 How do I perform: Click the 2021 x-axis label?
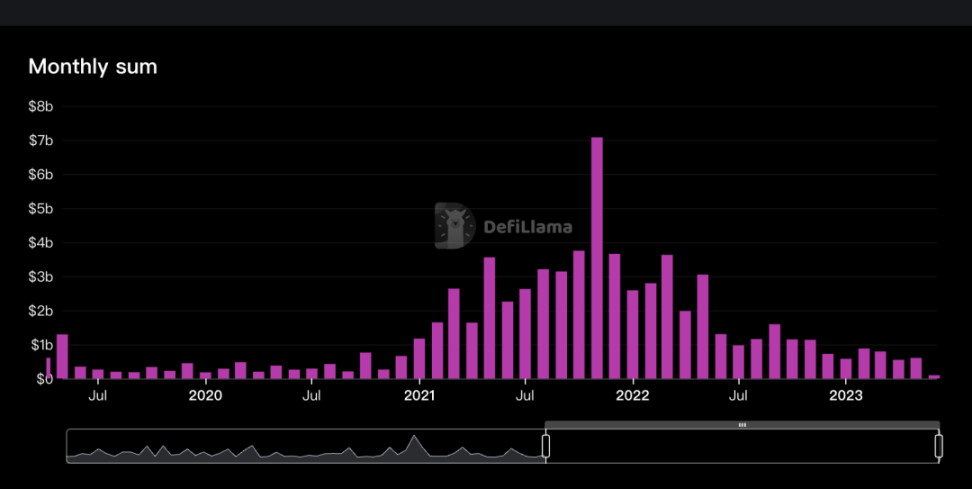(420, 395)
